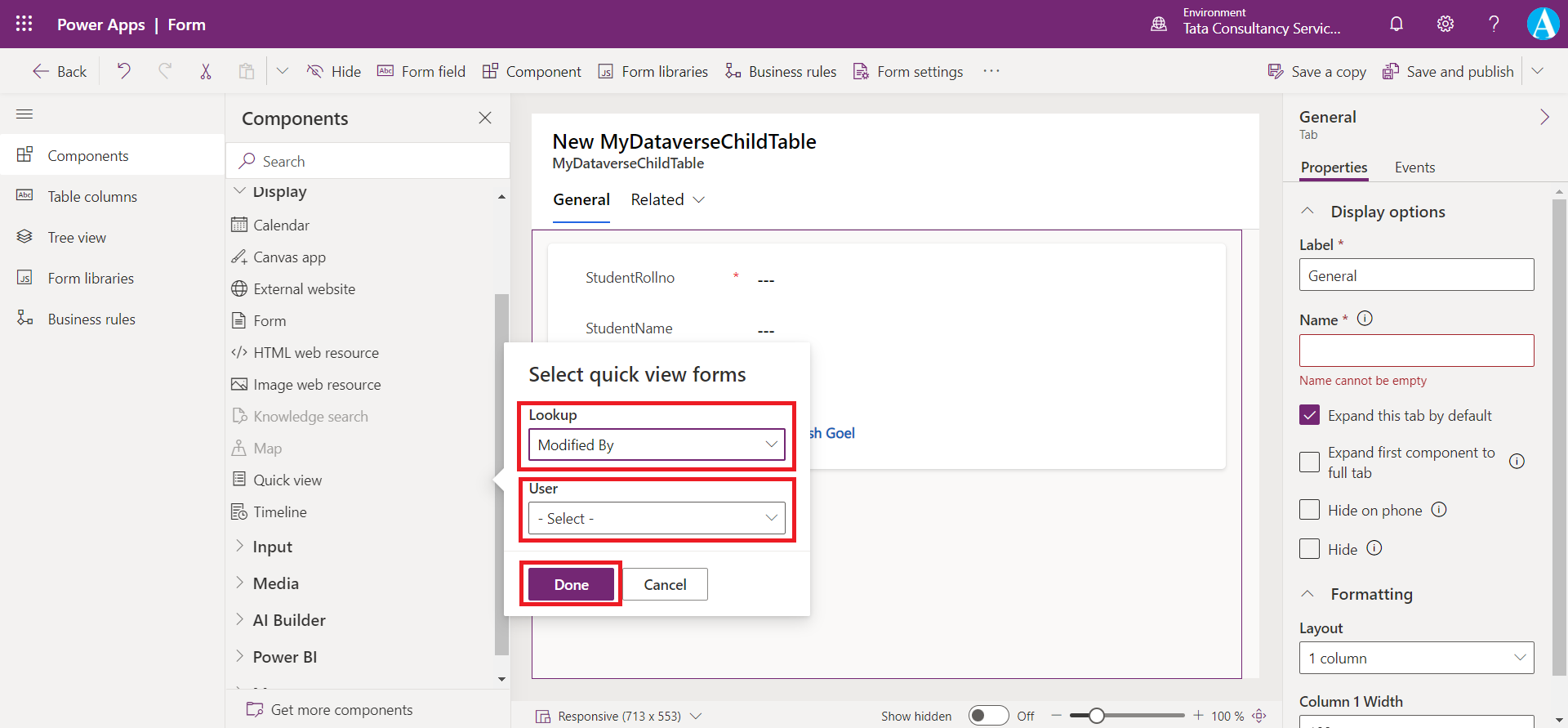This screenshot has height=728, width=1568.
Task: Switch to the Events tab
Action: click(1414, 167)
